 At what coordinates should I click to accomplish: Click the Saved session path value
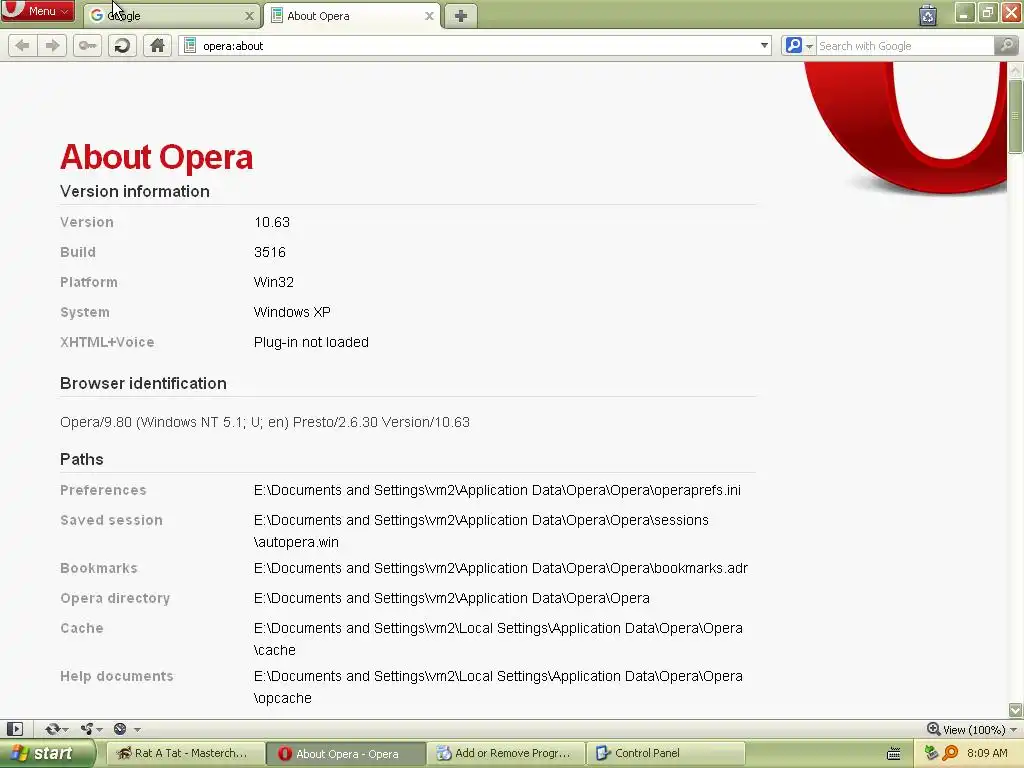pos(481,531)
